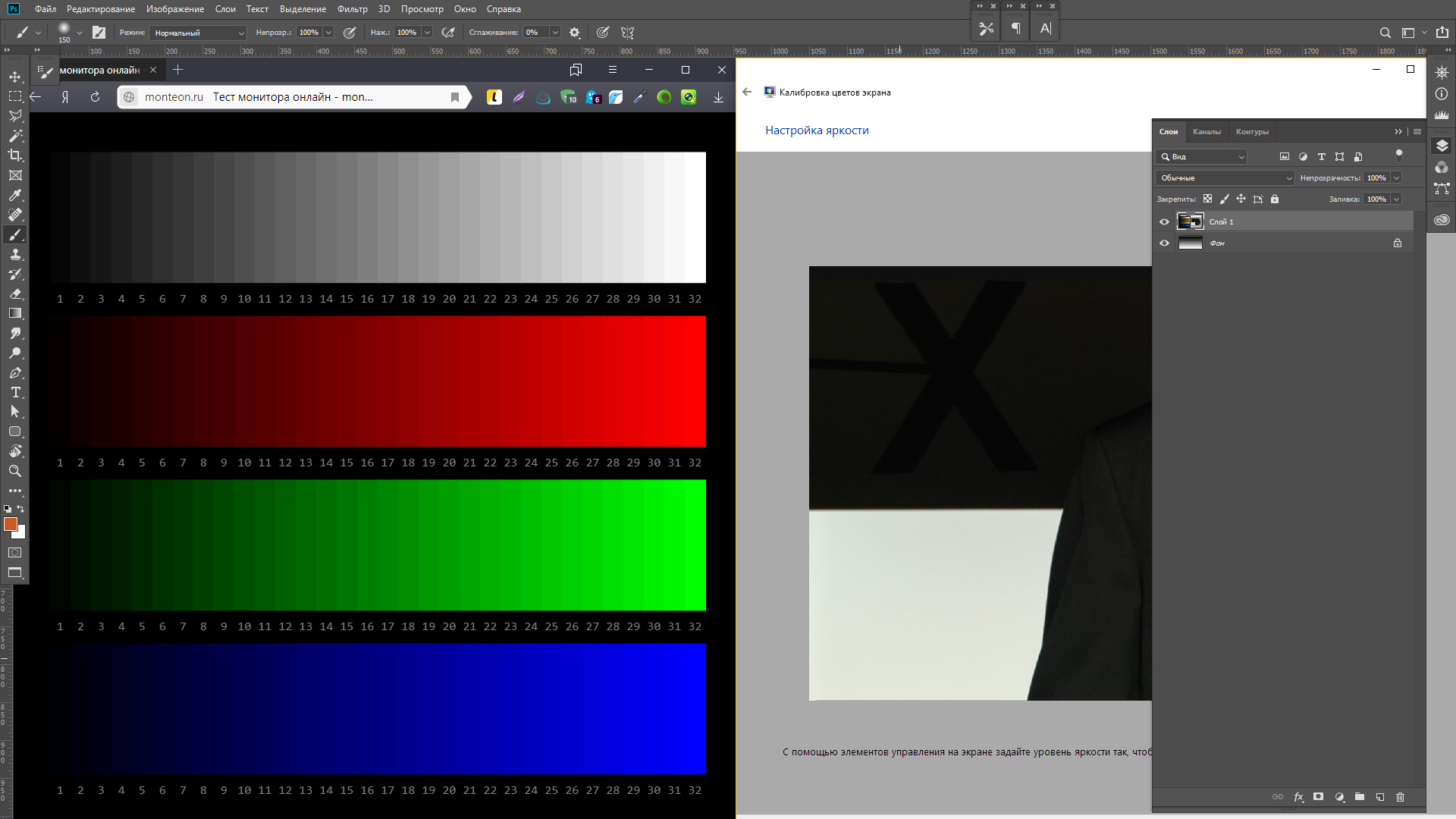Select layer 'Слой 1' thumbnail

click(1190, 221)
